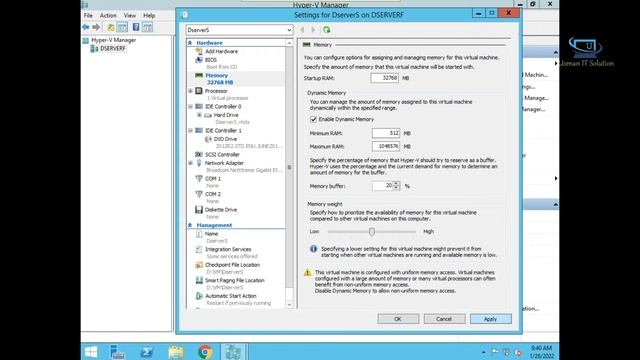Click the OK button
Viewport: 640px width, 360px height.
coord(398,319)
